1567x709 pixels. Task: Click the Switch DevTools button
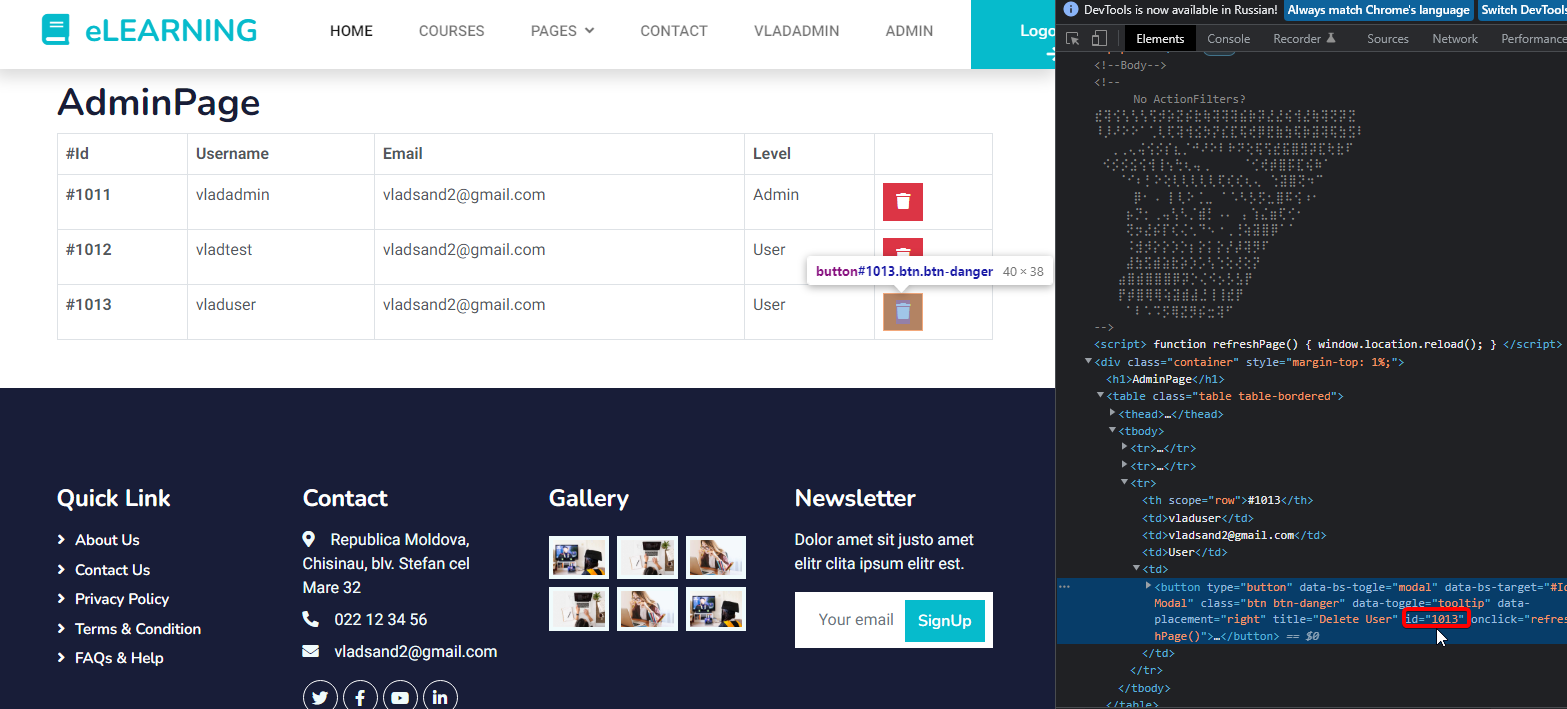(x=1522, y=10)
